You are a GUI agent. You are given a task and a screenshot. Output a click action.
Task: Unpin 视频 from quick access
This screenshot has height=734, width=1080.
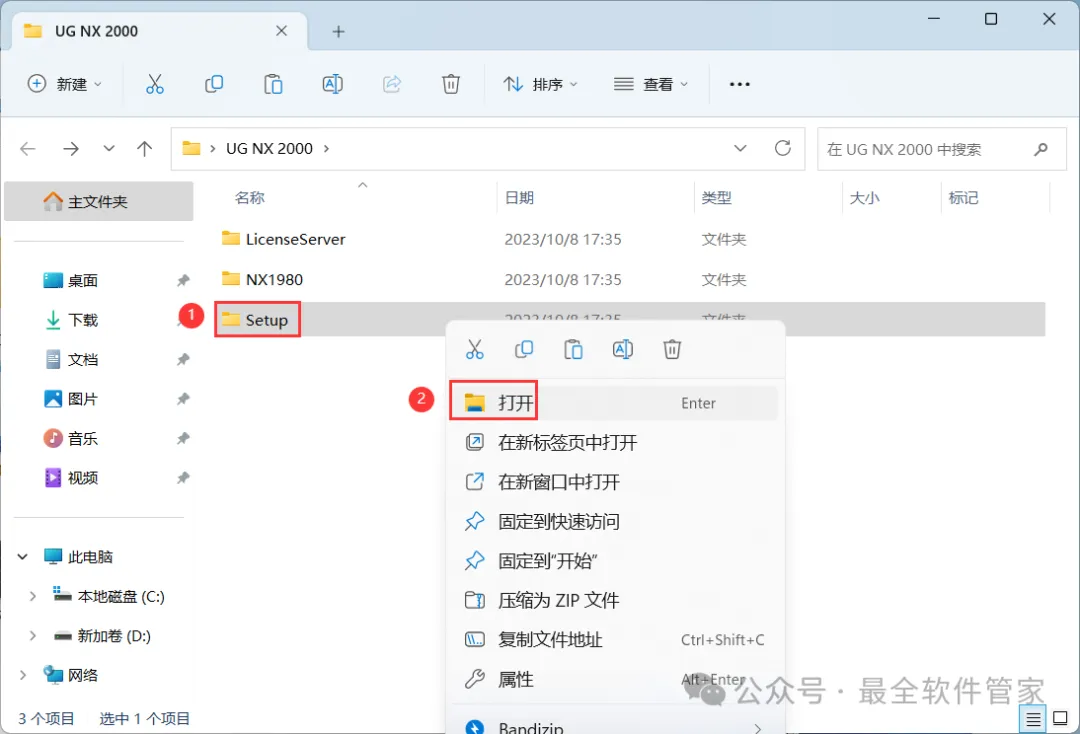[183, 477]
